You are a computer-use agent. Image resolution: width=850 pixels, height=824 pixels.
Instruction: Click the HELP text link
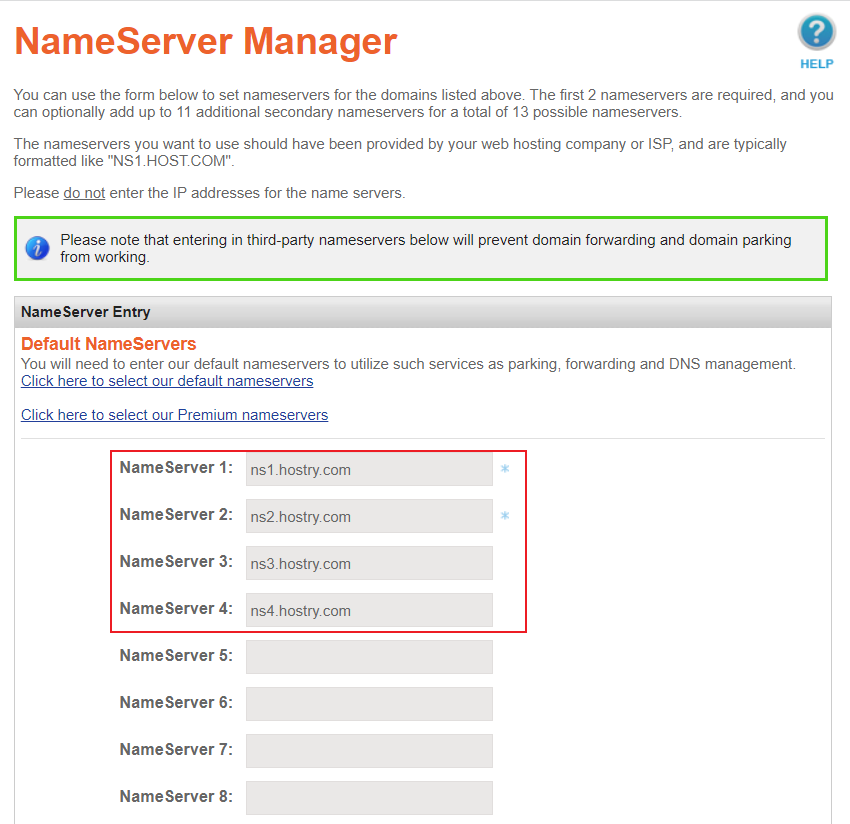coord(816,64)
